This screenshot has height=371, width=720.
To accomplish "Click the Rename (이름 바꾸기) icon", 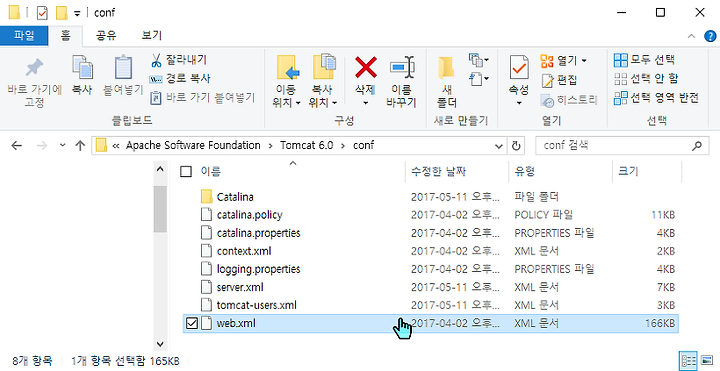I will 402,67.
